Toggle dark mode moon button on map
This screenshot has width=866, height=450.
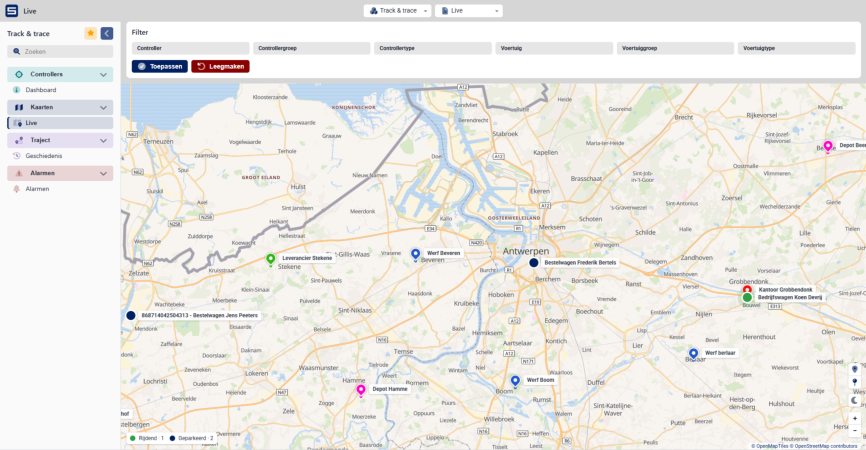pos(855,400)
